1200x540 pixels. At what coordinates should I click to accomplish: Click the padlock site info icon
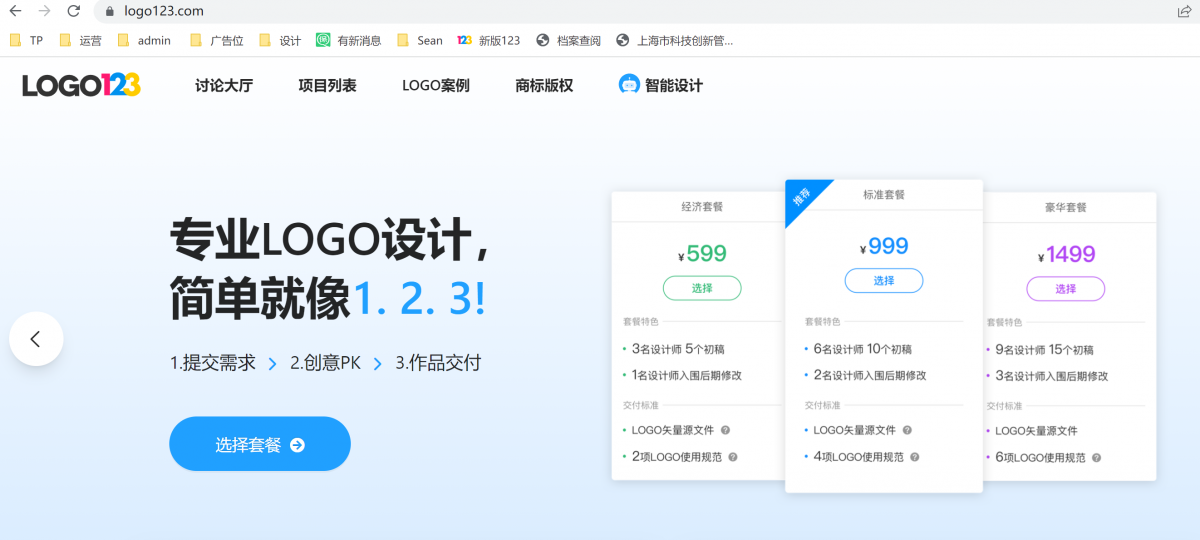coord(110,11)
